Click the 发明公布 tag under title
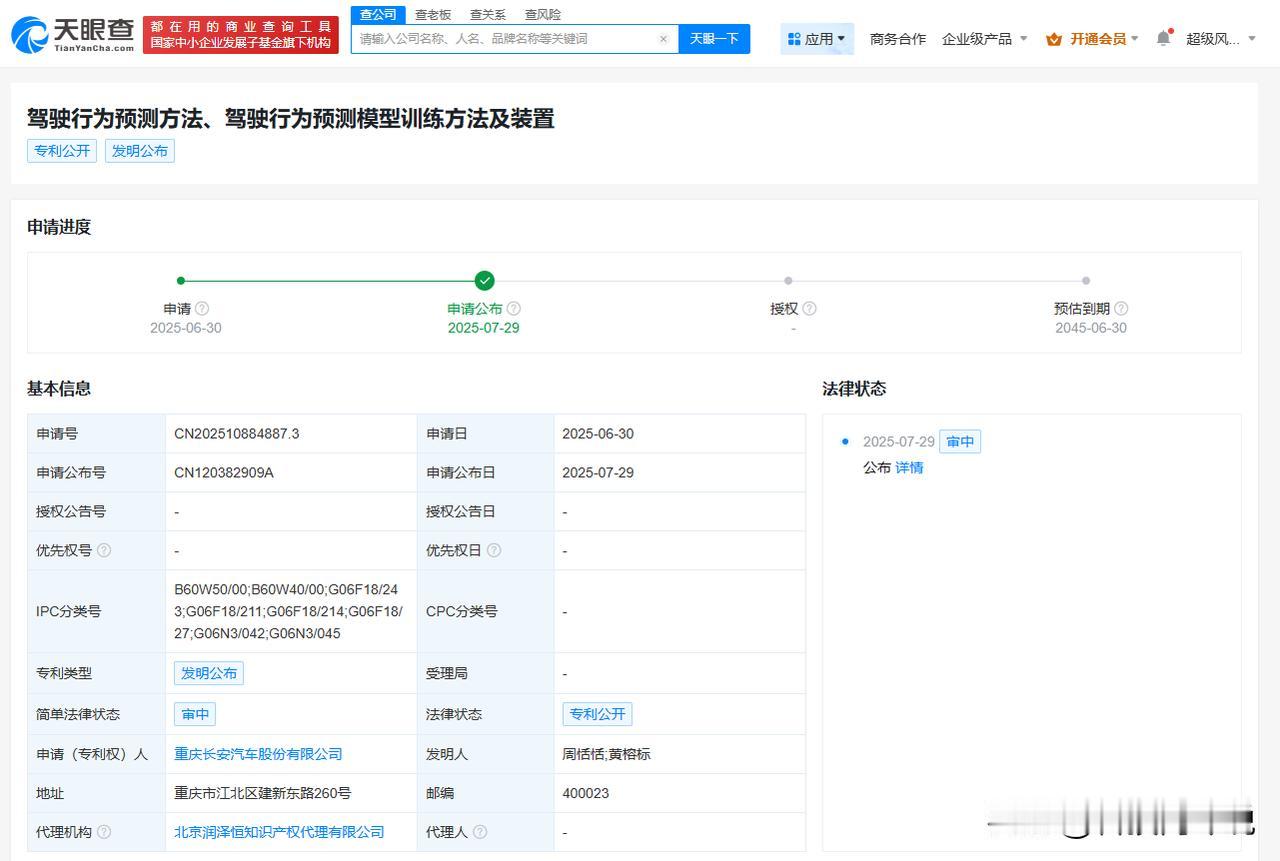This screenshot has width=1280, height=861. 140,151
